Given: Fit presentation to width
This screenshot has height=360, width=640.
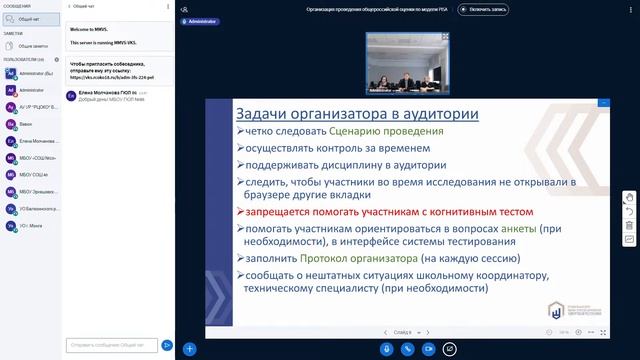Looking at the screenshot, I should coord(591,332).
